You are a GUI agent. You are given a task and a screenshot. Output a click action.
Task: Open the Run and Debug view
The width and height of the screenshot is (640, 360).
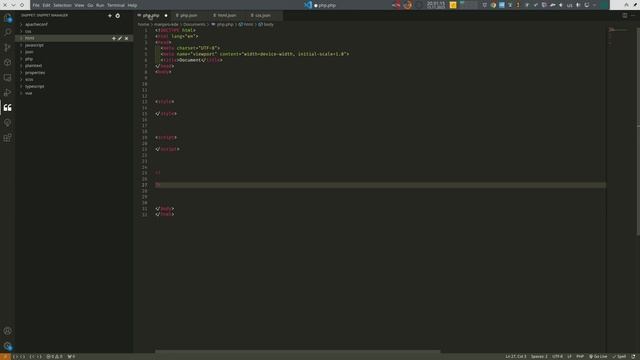point(7,93)
